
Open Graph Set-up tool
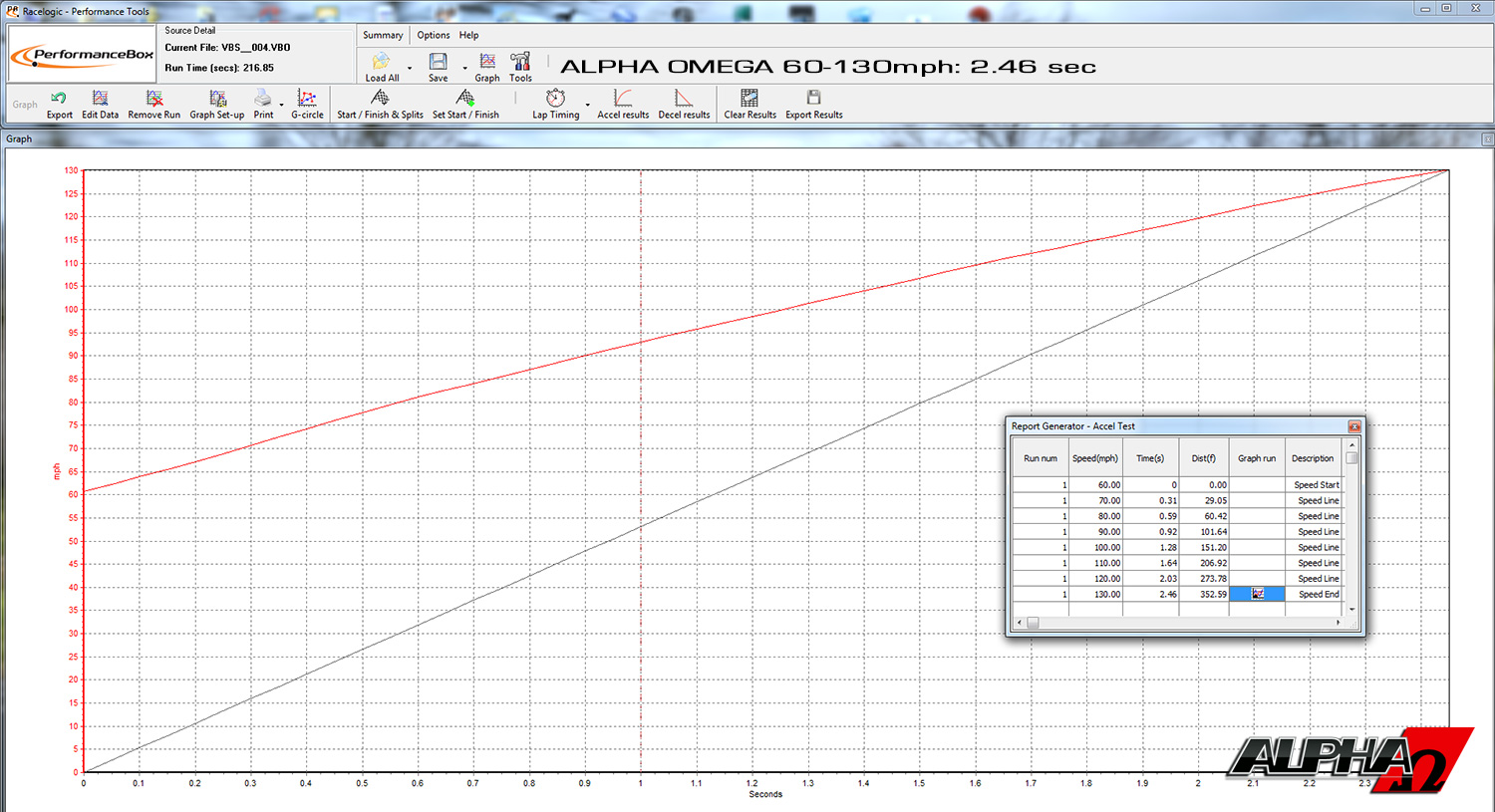pos(217,105)
